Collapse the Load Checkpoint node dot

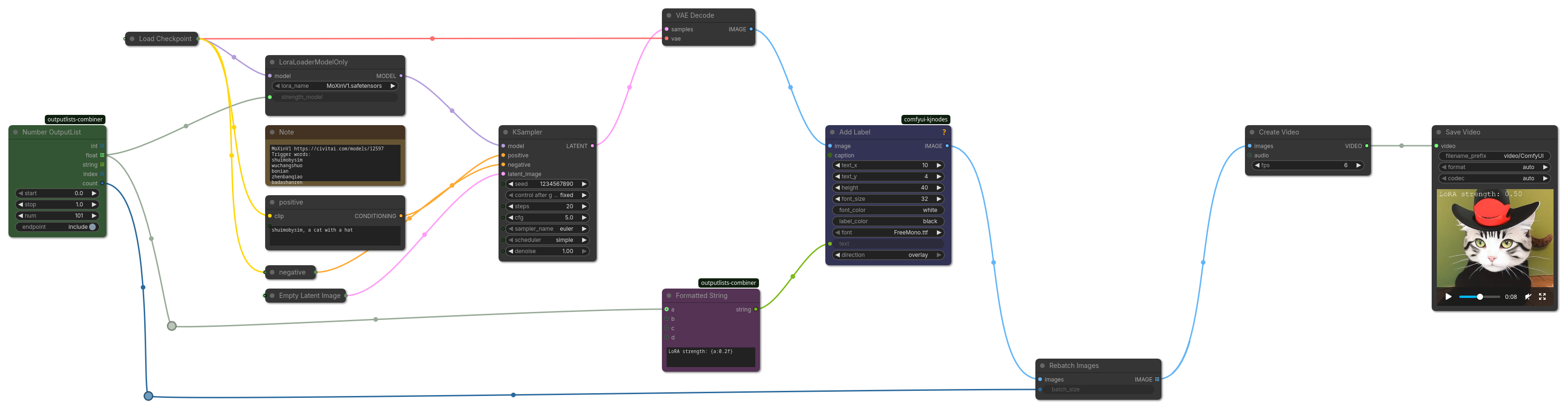pos(132,39)
